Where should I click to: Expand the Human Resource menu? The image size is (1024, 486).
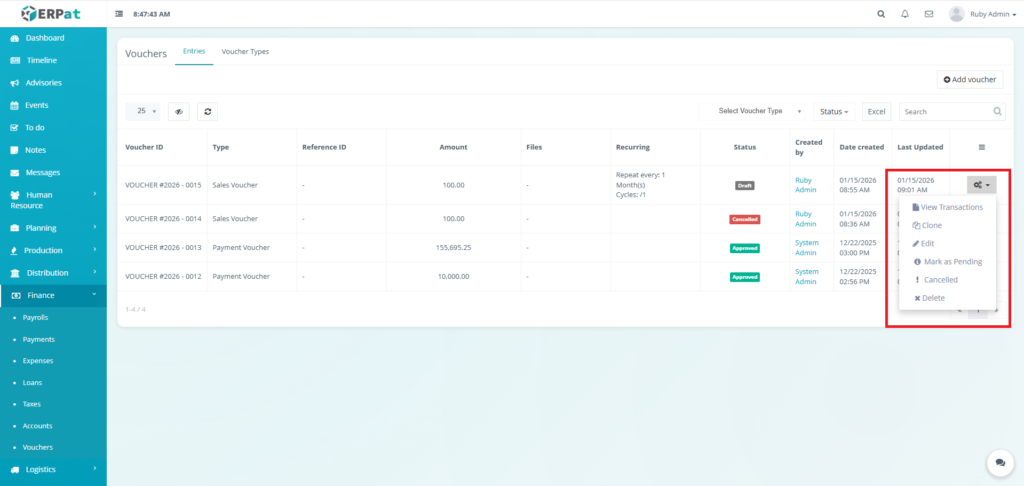point(53,200)
